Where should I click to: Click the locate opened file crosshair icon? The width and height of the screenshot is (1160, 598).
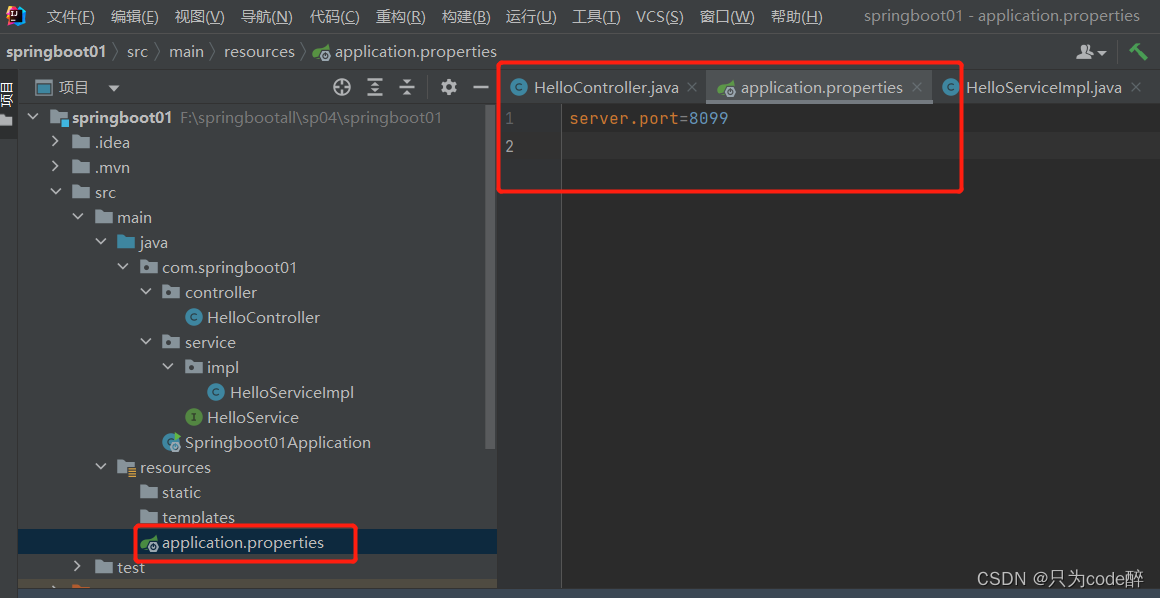coord(341,87)
